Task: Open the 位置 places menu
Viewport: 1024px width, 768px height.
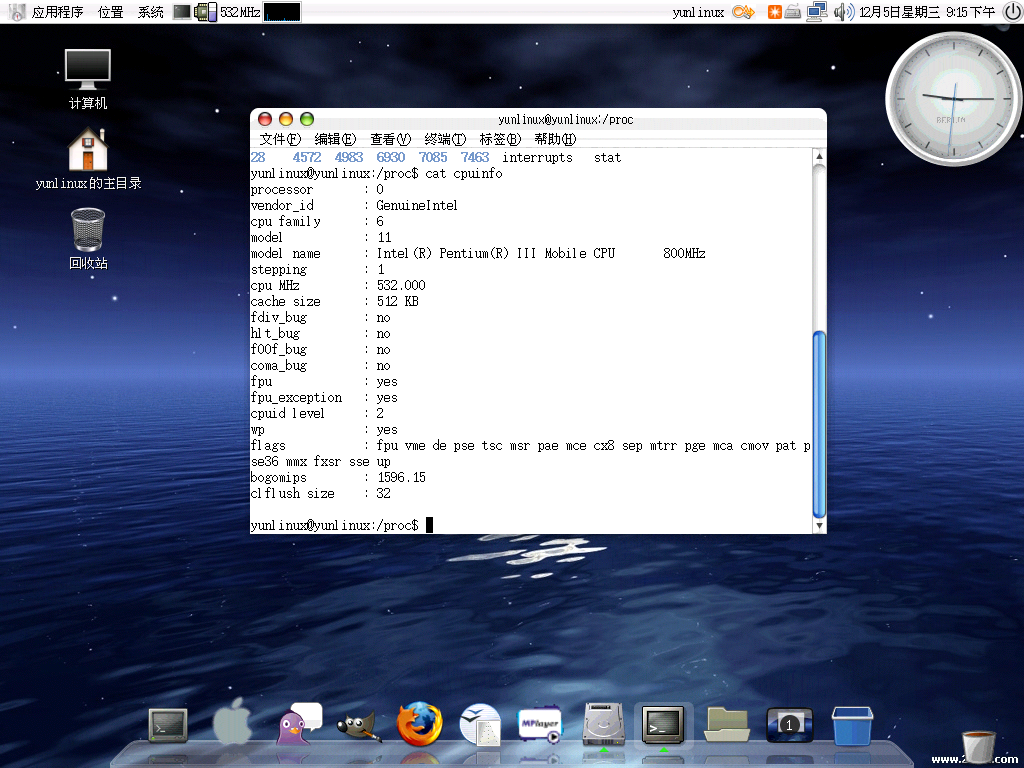Action: (110, 12)
